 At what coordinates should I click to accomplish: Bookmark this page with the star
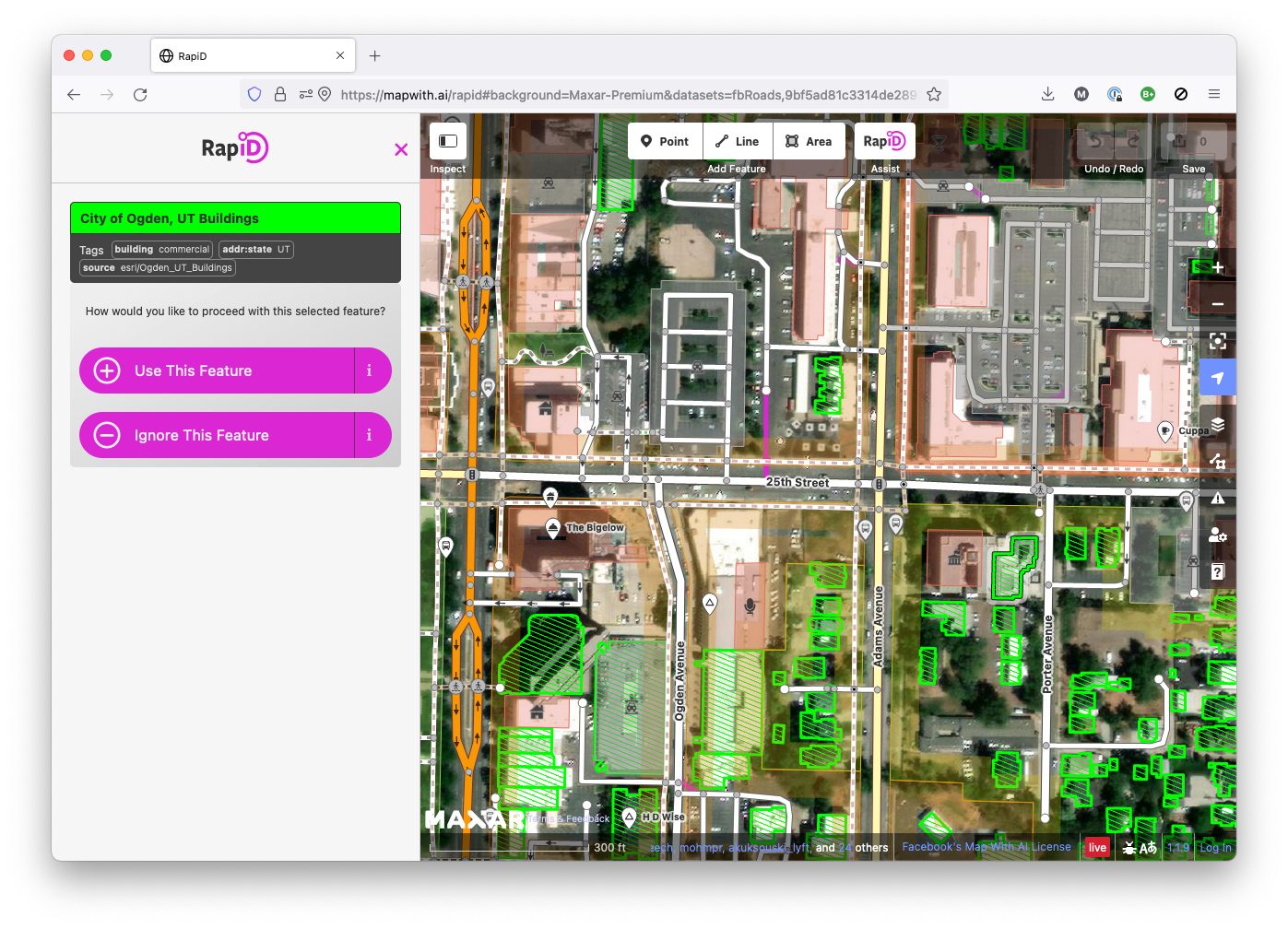click(x=934, y=94)
